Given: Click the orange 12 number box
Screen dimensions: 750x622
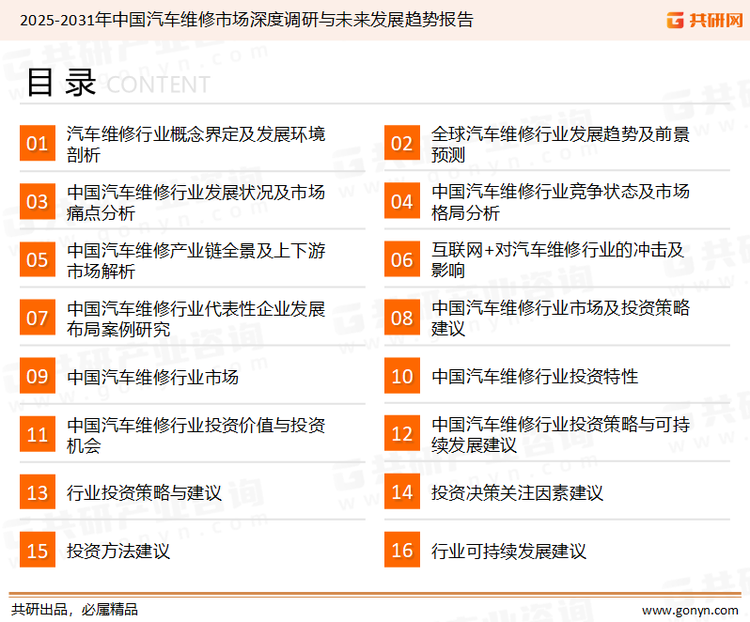Looking at the screenshot, I should pyautogui.click(x=402, y=434).
